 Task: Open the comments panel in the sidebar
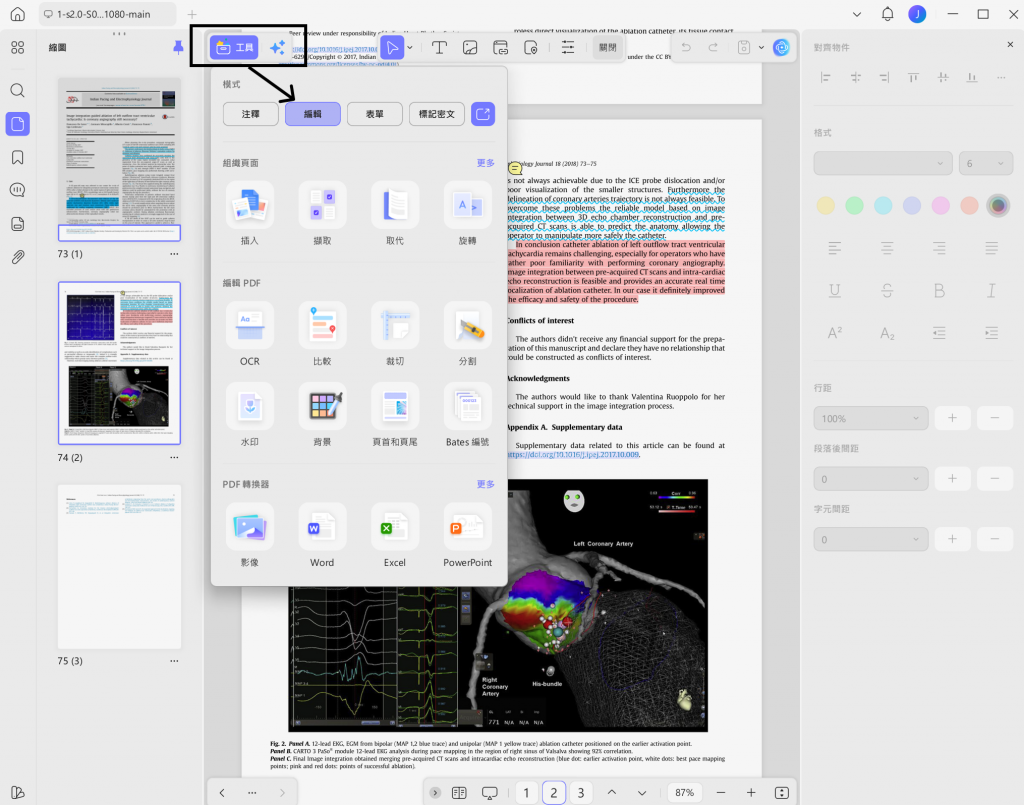[x=18, y=190]
